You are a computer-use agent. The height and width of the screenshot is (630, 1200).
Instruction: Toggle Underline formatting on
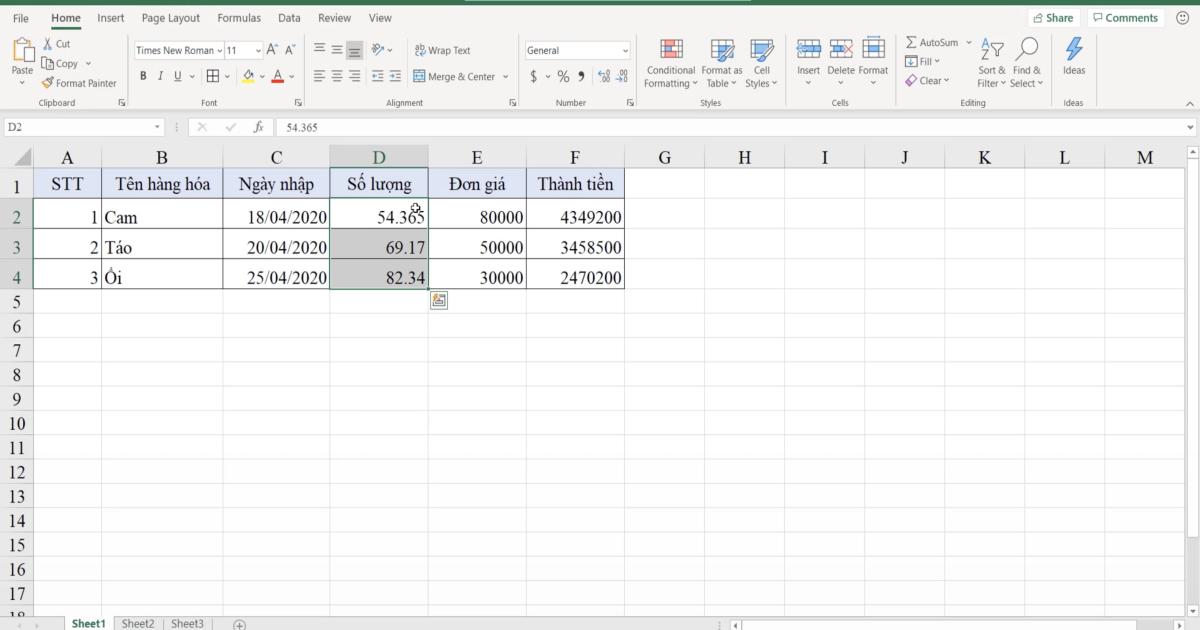(x=176, y=75)
